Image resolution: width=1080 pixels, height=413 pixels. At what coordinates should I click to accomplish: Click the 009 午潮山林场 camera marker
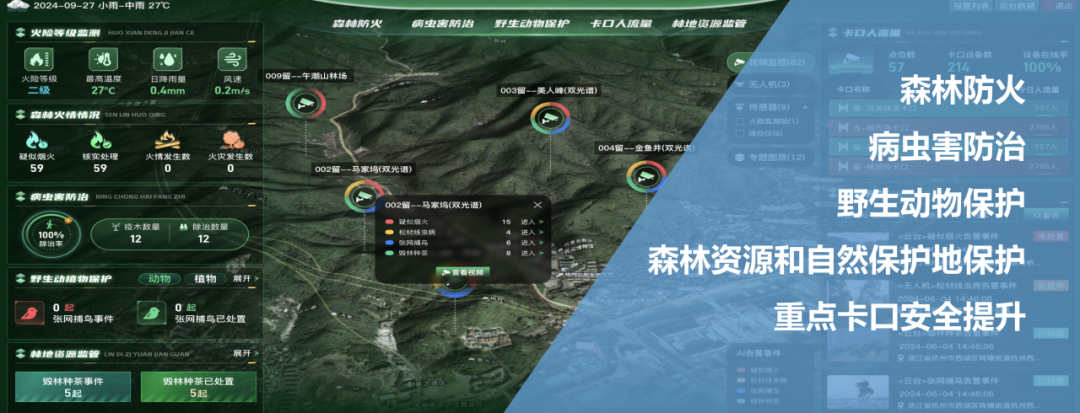click(305, 103)
